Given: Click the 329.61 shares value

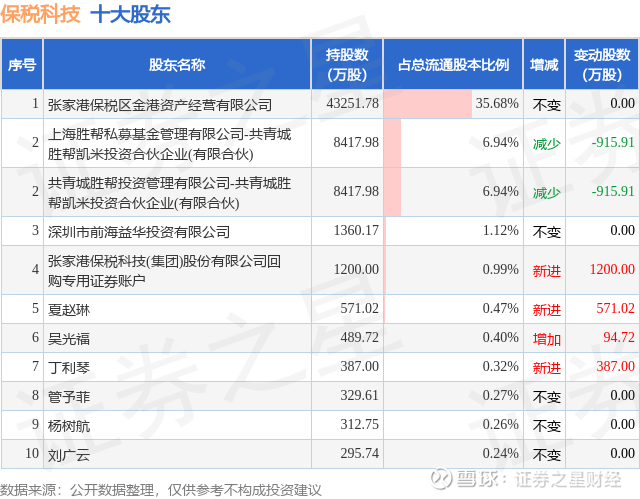Looking at the screenshot, I should [x=360, y=395].
